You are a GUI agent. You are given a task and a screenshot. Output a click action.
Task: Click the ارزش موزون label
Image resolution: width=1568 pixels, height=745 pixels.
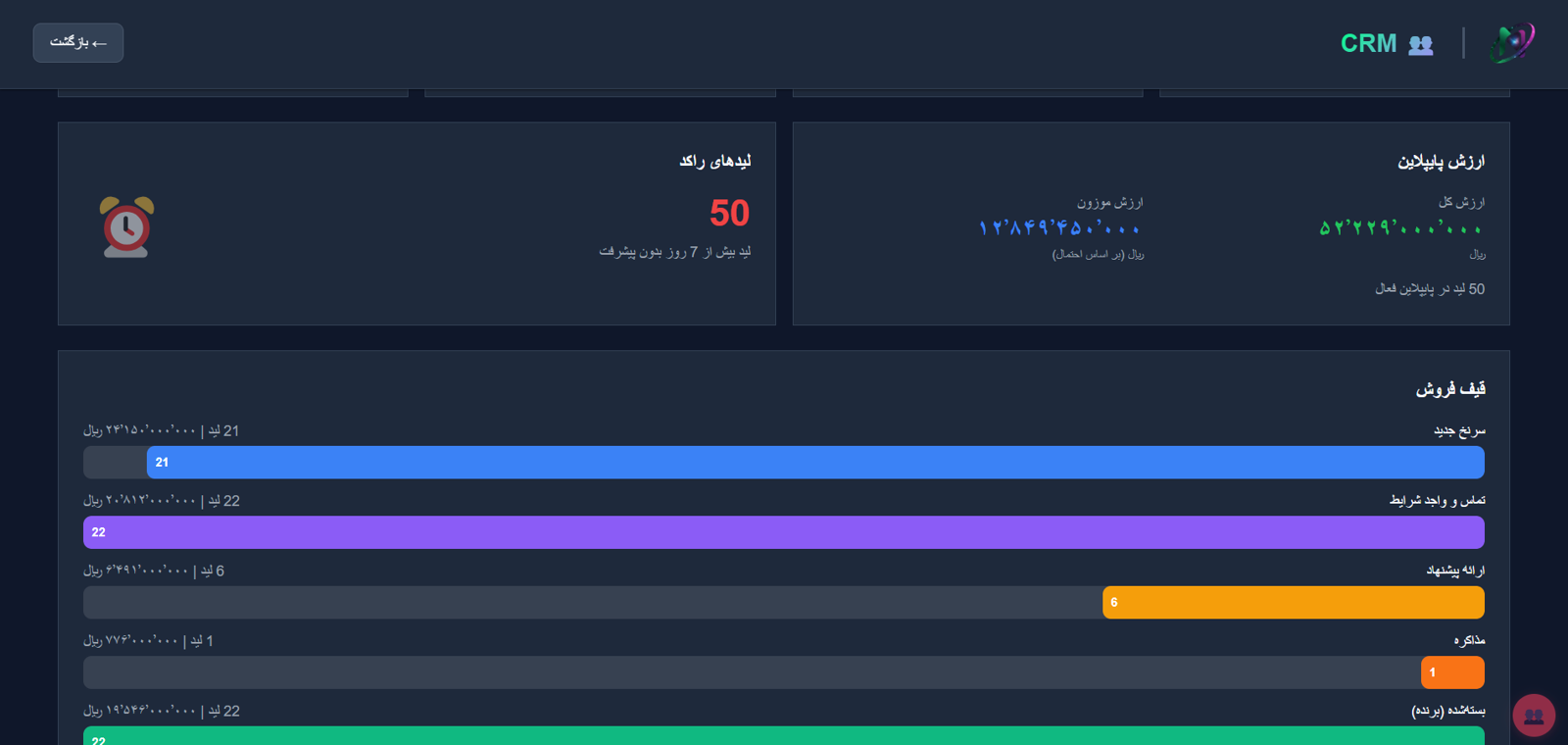coord(1110,202)
